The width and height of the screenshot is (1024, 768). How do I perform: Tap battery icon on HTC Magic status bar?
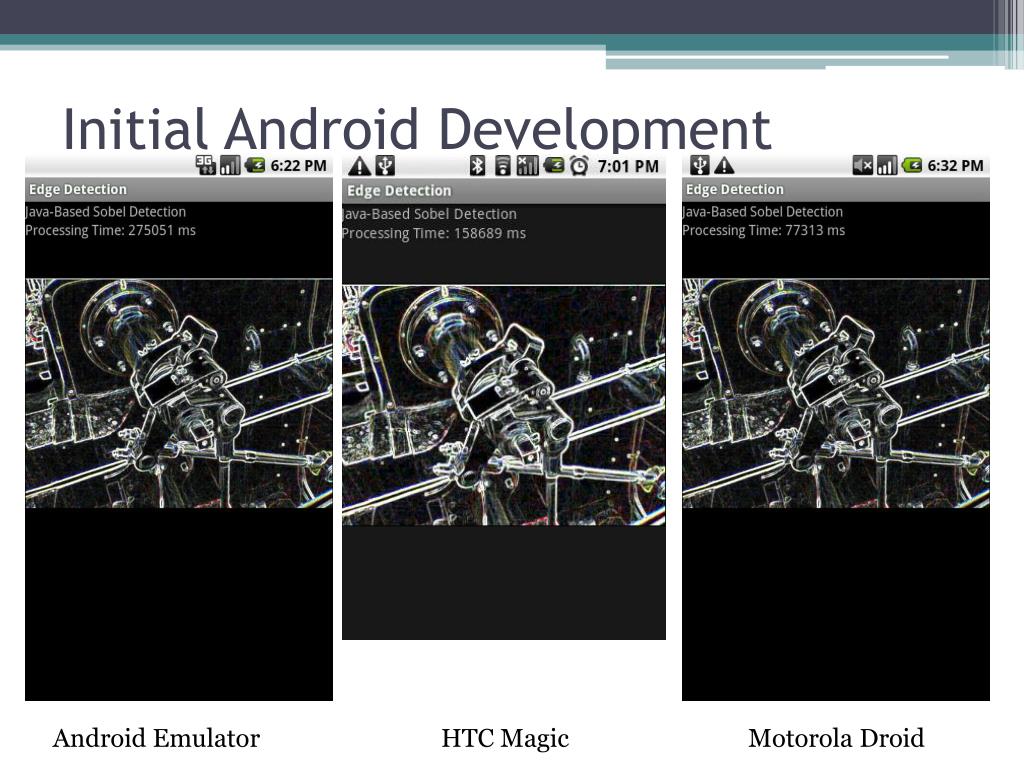click(x=554, y=166)
